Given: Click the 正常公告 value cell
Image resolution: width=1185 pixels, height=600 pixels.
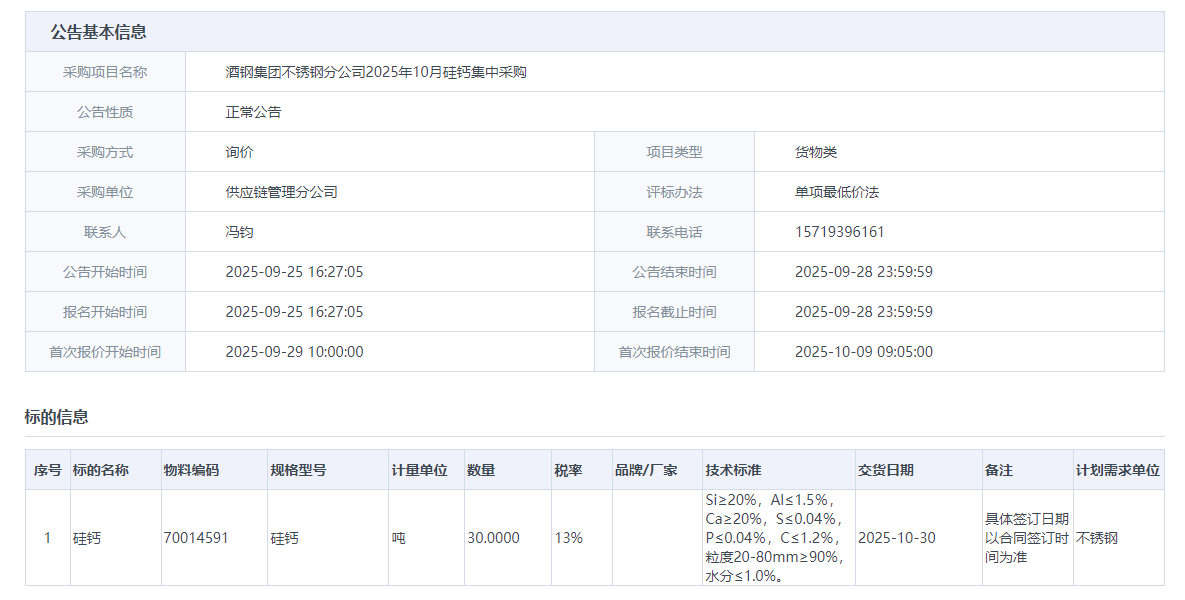Looking at the screenshot, I should 254,112.
